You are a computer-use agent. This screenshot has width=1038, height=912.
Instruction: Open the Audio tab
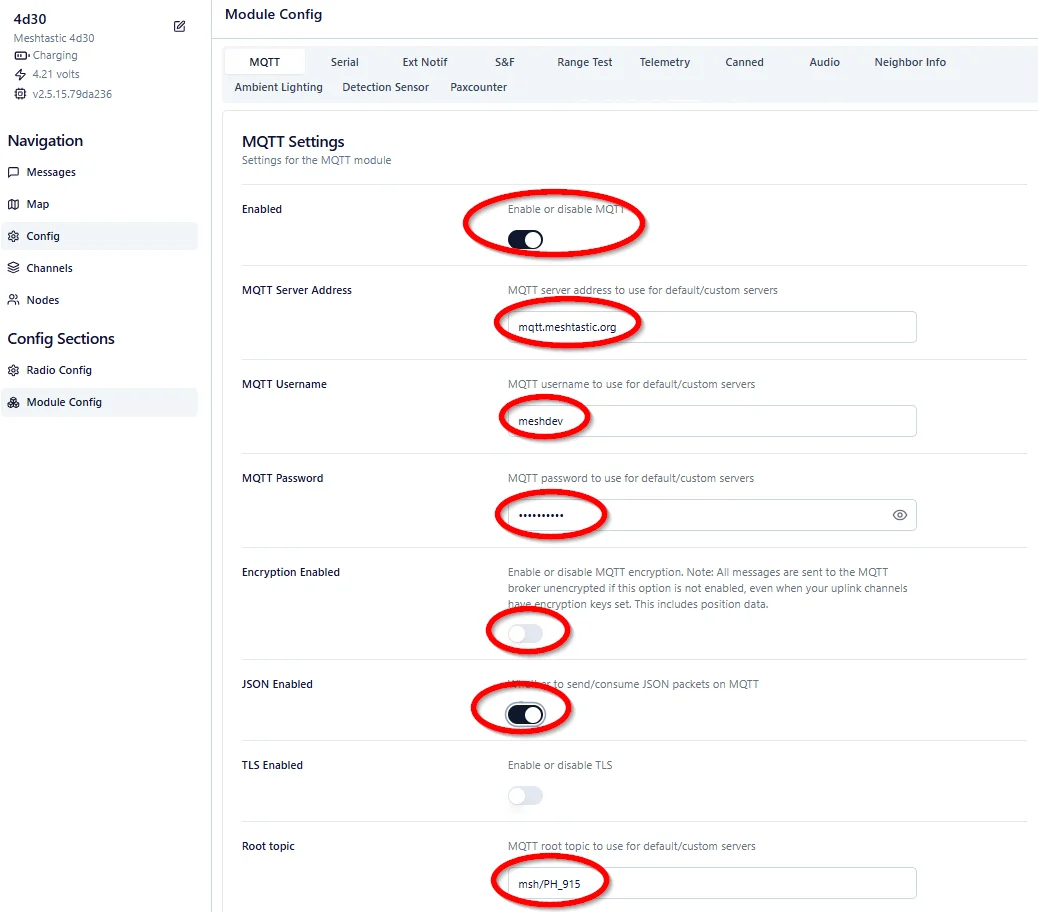tap(824, 62)
